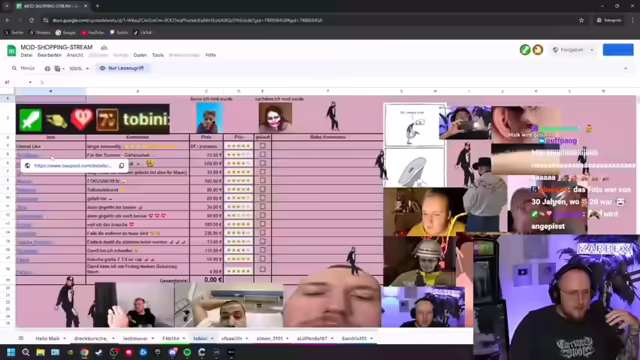The image size is (640, 360).
Task: Open the Windows Start menu
Action: tap(11, 352)
